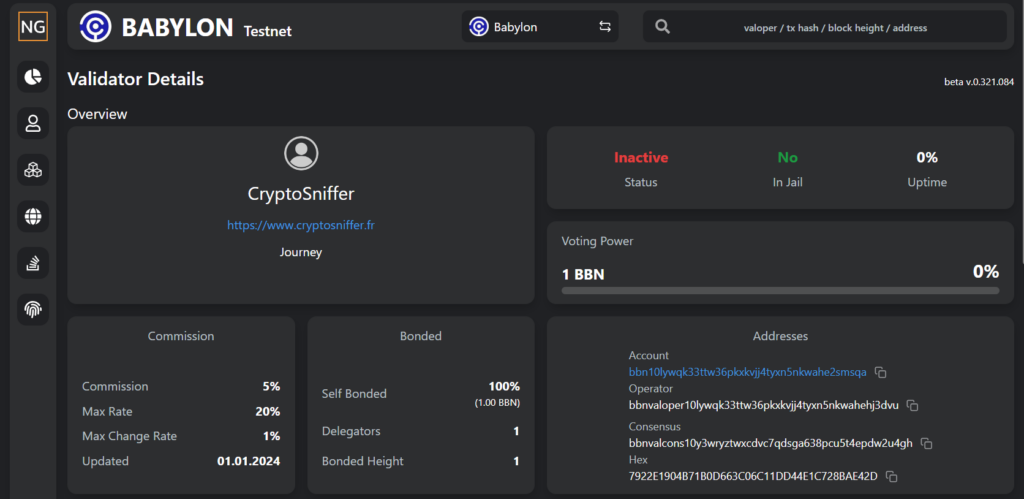Click the Voting Power progress bar
This screenshot has height=499, width=1024.
780,290
